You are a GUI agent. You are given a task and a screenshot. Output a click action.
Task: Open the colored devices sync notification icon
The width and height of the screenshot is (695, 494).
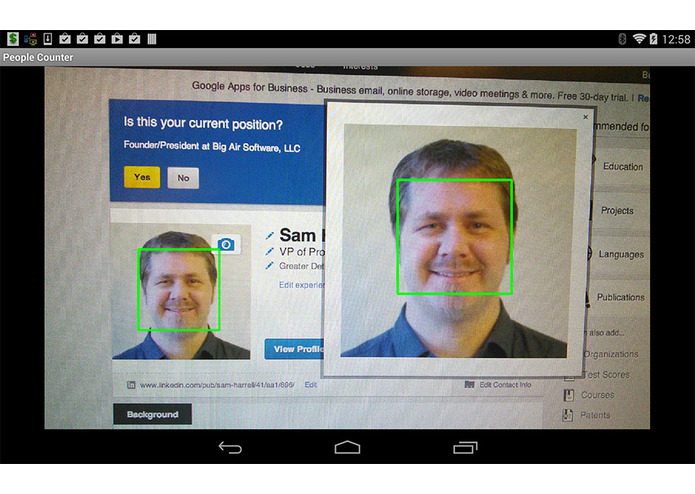point(31,39)
